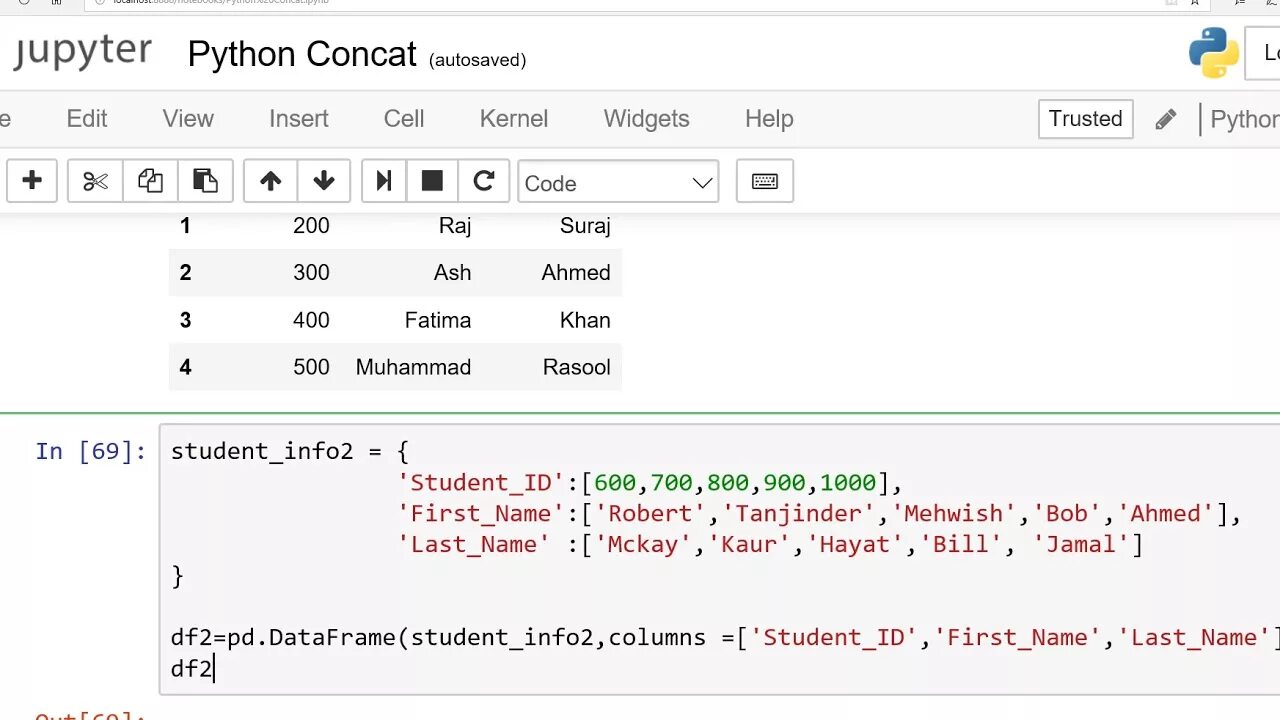Copy selected cells icon

(x=150, y=181)
